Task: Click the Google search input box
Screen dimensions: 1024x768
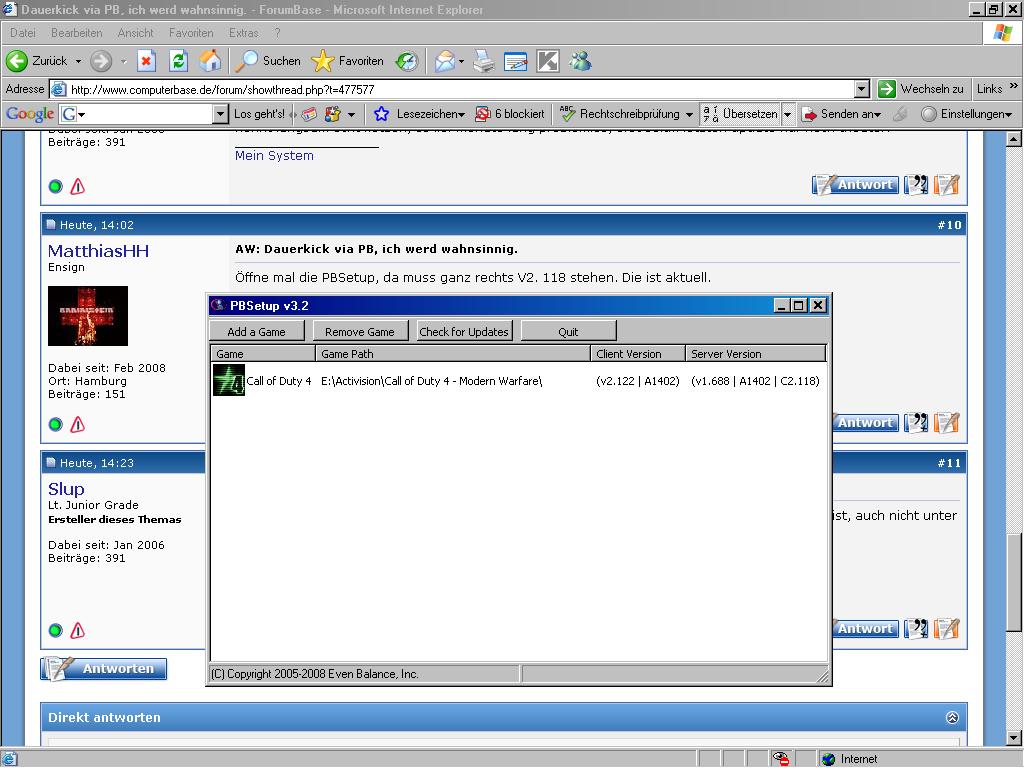Action: pyautogui.click(x=136, y=114)
